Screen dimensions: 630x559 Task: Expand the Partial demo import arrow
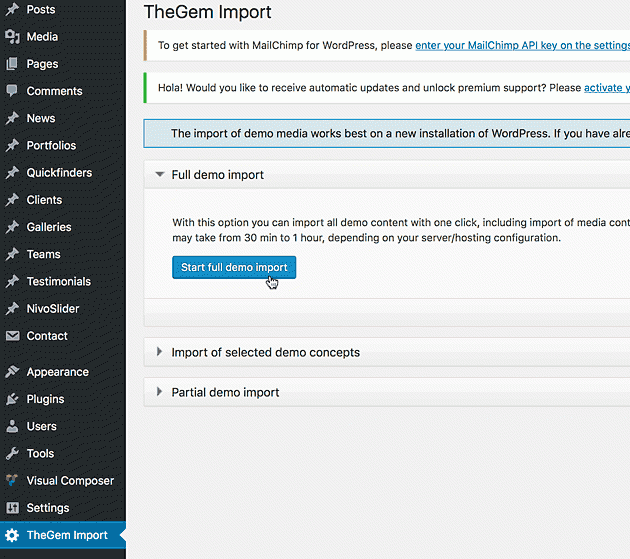coord(160,391)
